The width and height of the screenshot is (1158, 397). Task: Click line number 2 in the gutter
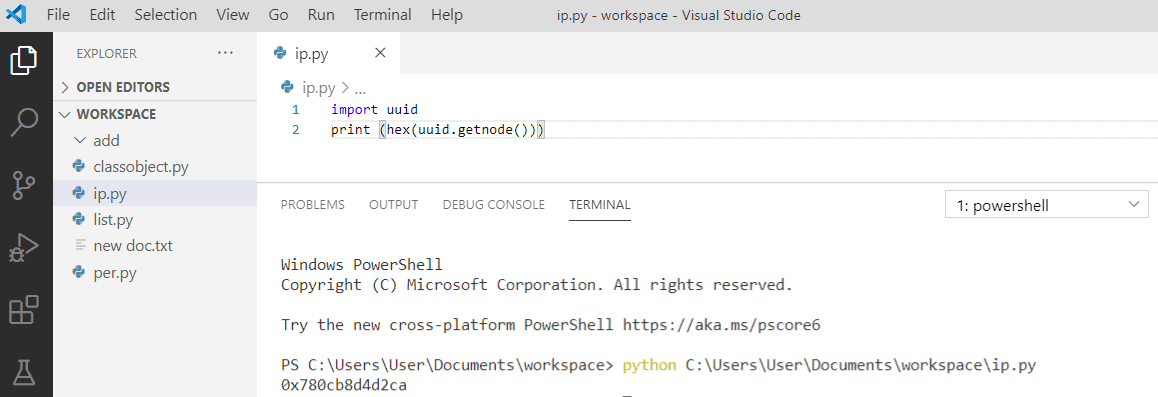(295, 131)
